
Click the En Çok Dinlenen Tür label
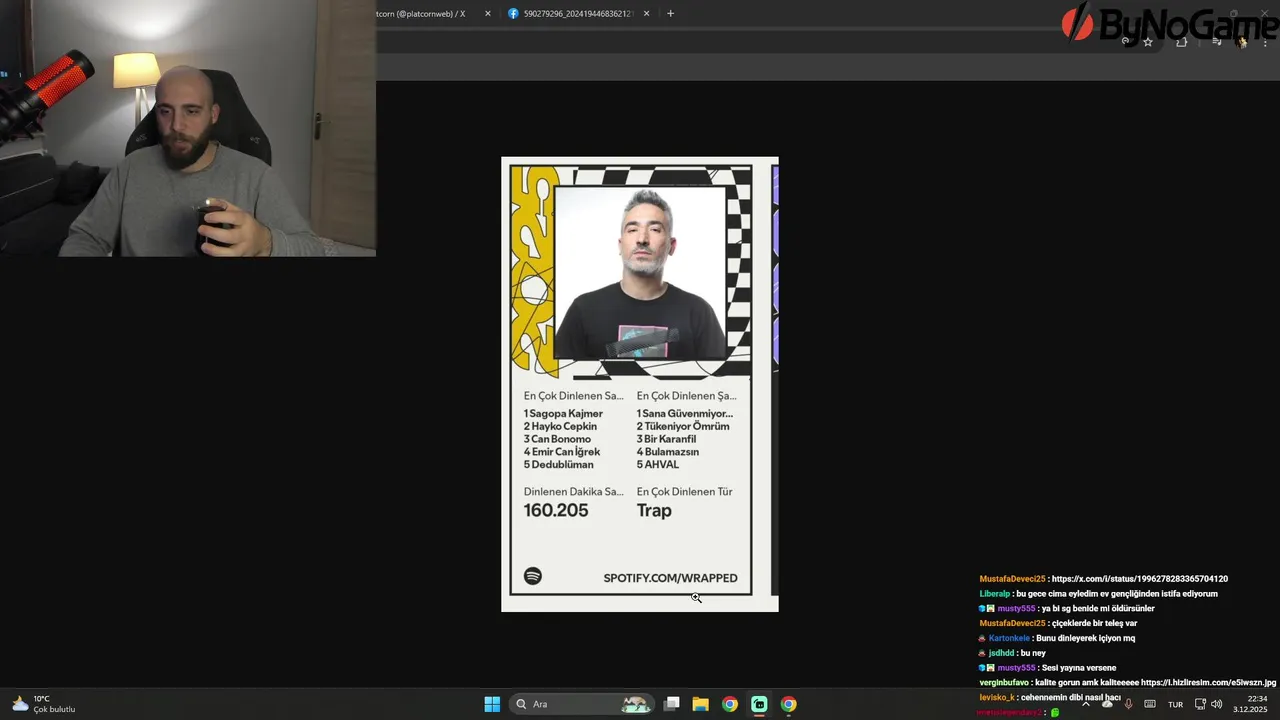pos(684,492)
